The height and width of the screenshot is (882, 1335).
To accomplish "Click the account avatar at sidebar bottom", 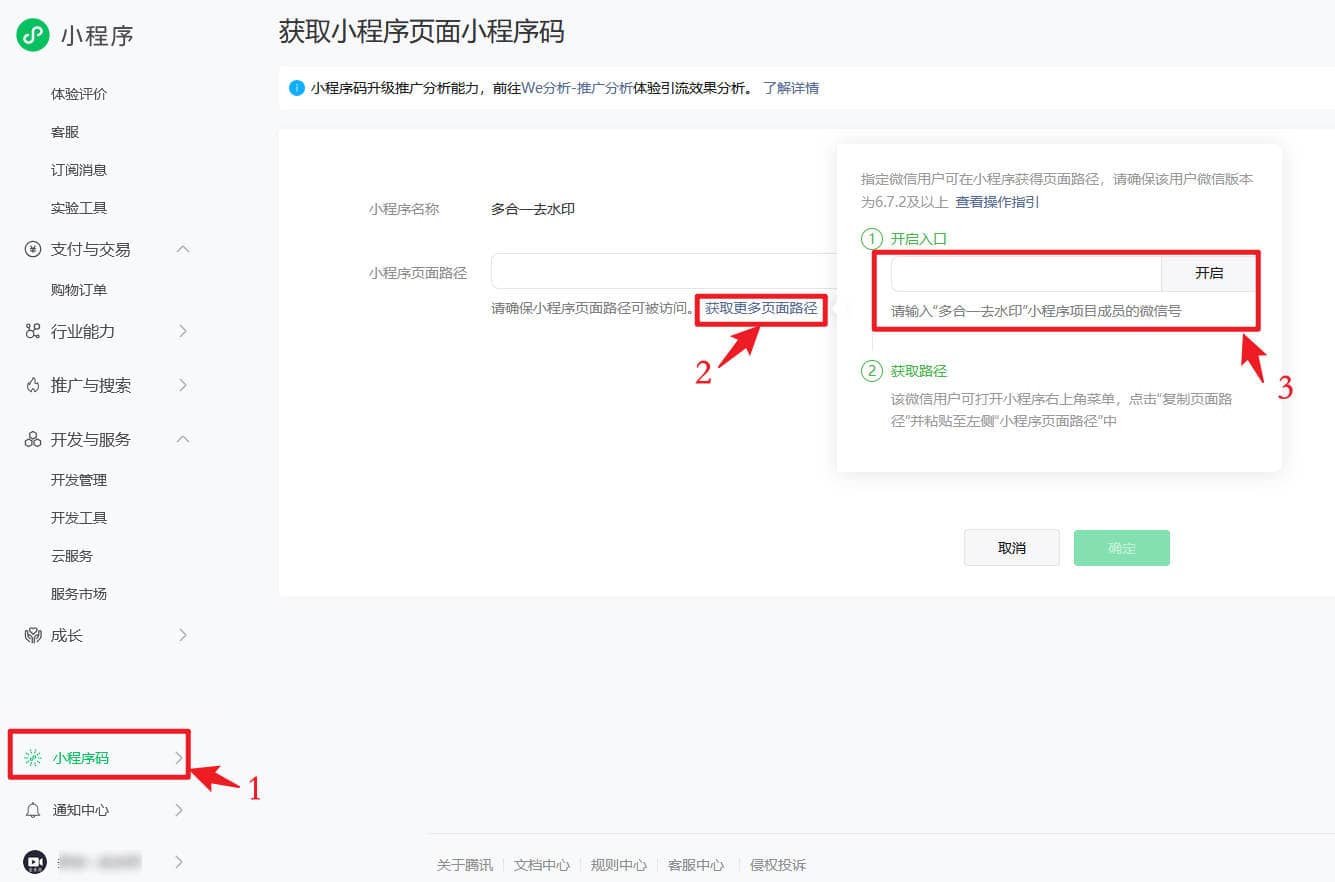I will tap(35, 861).
